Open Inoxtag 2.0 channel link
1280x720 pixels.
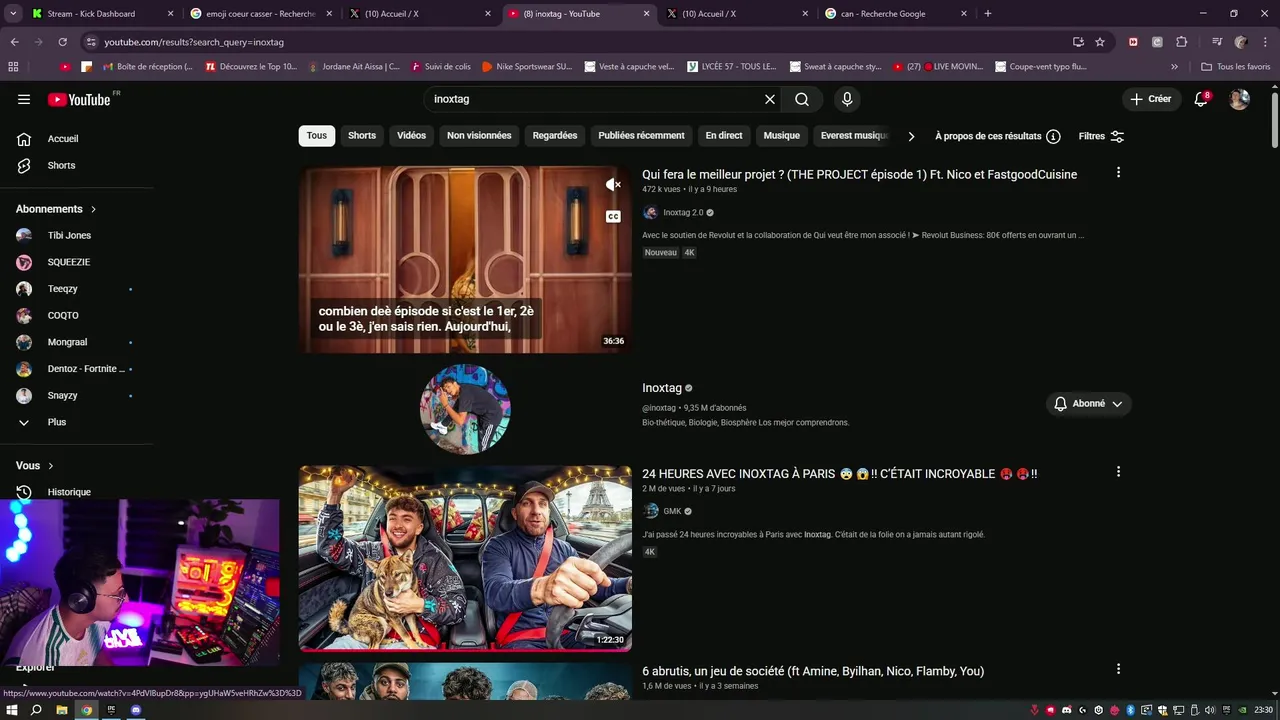(x=683, y=213)
